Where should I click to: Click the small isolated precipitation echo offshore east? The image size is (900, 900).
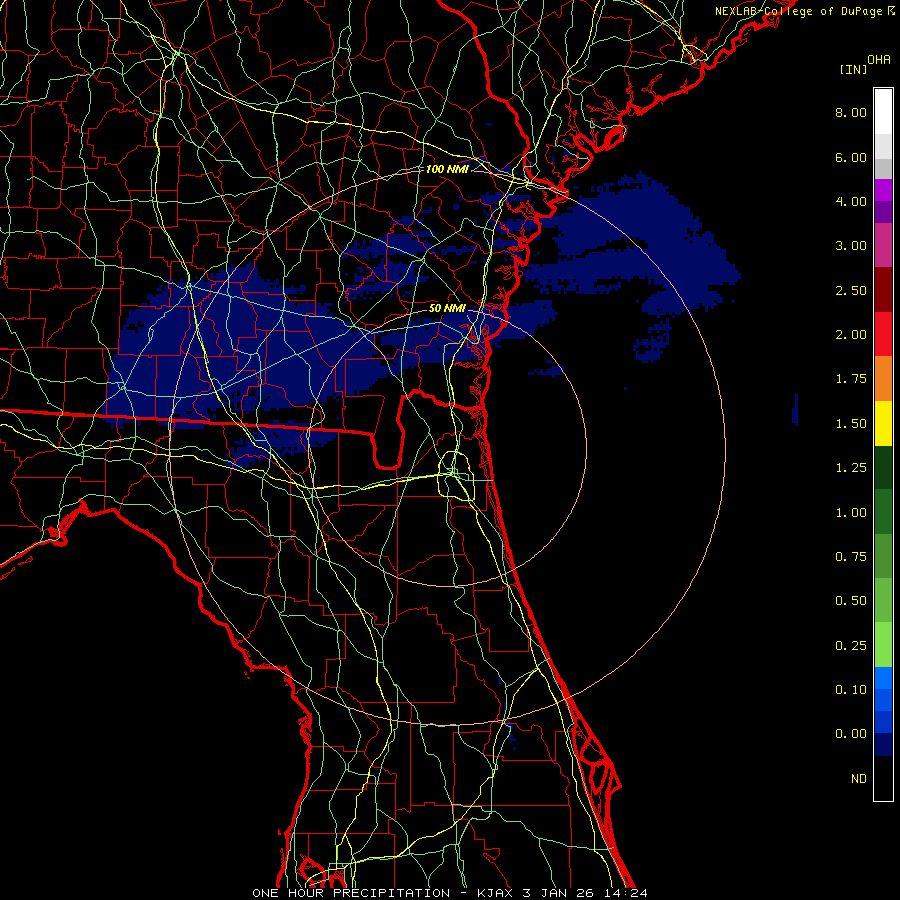click(795, 409)
